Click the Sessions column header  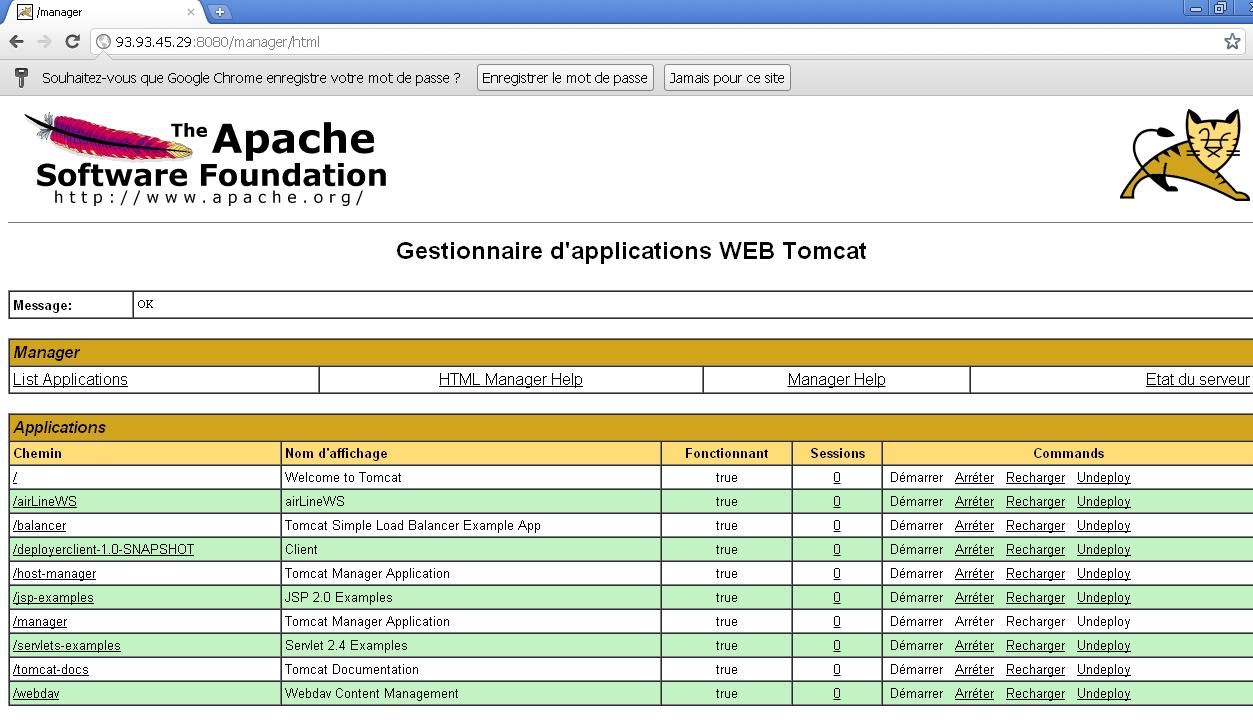click(837, 453)
